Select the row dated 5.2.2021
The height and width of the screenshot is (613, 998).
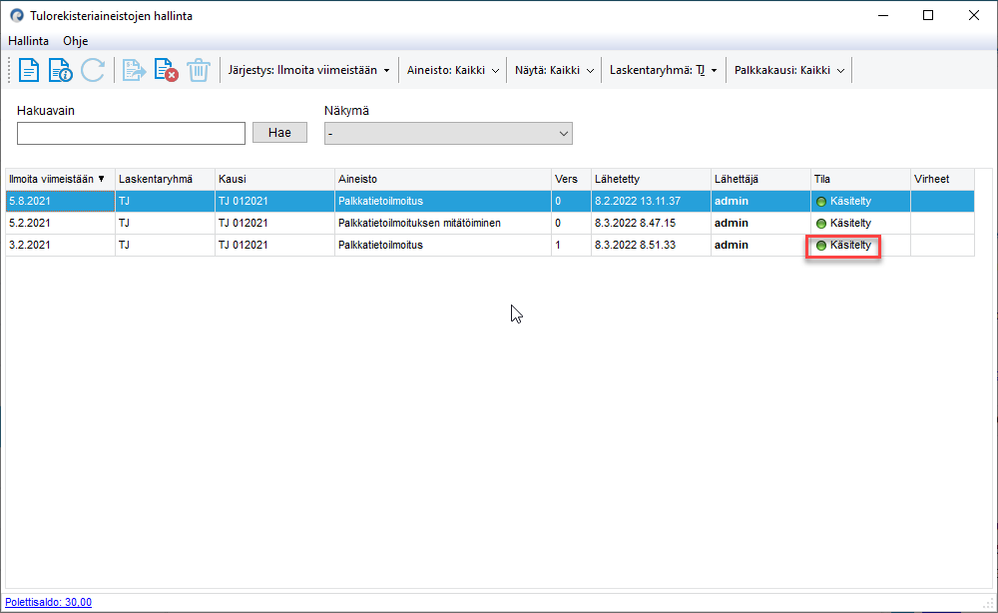490,223
